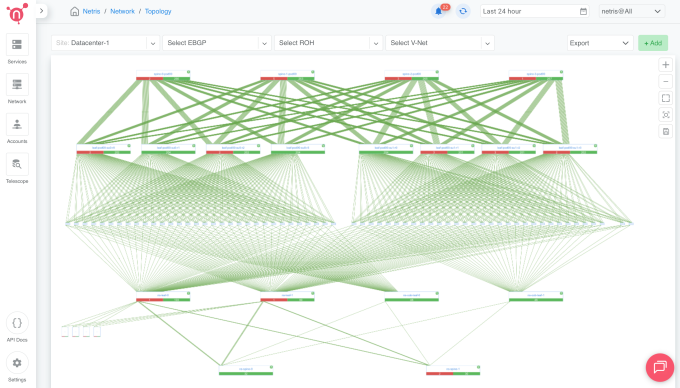
Task: Save topology layout icon
Action: coord(666,132)
